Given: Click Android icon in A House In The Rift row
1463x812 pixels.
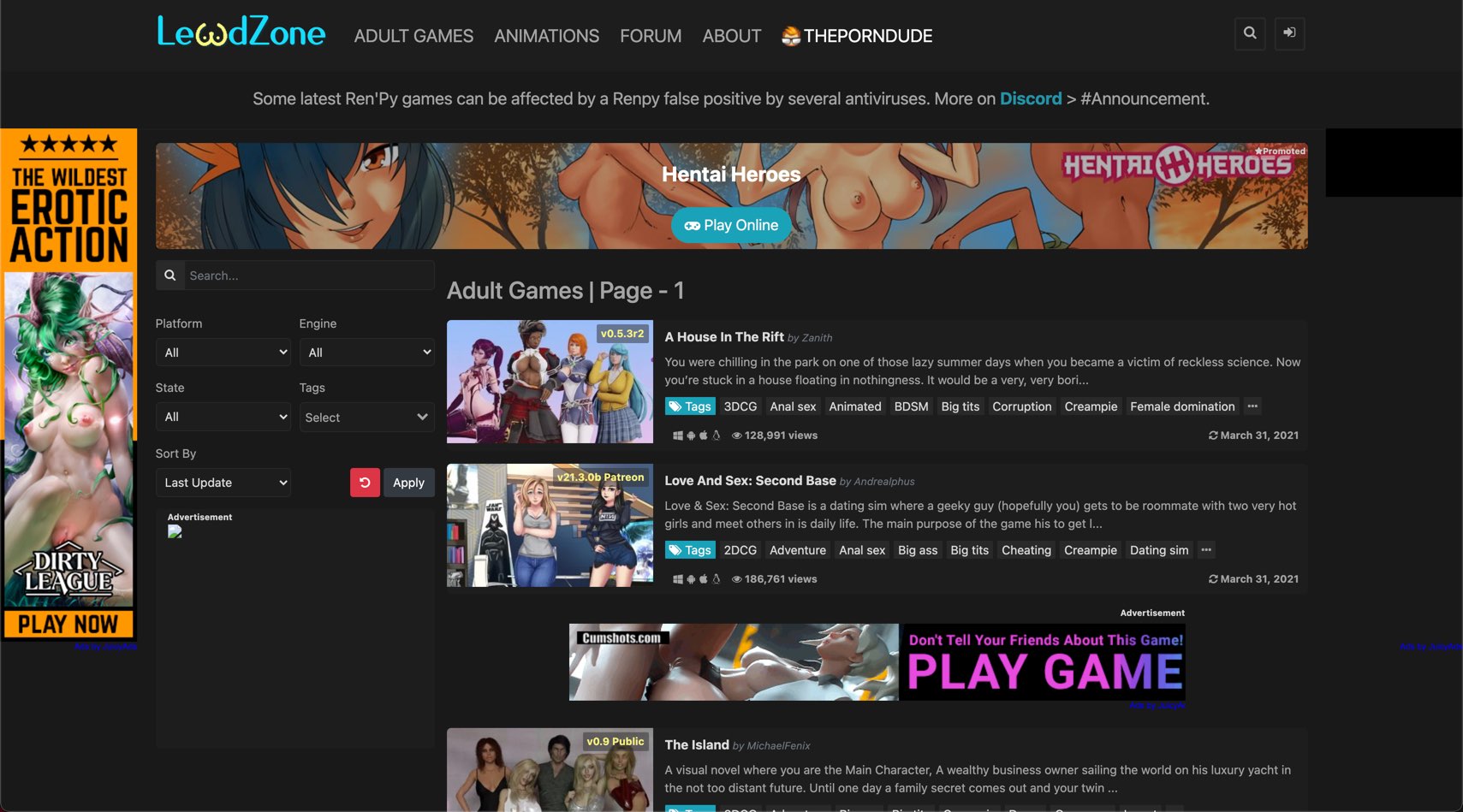Looking at the screenshot, I should pyautogui.click(x=691, y=436).
